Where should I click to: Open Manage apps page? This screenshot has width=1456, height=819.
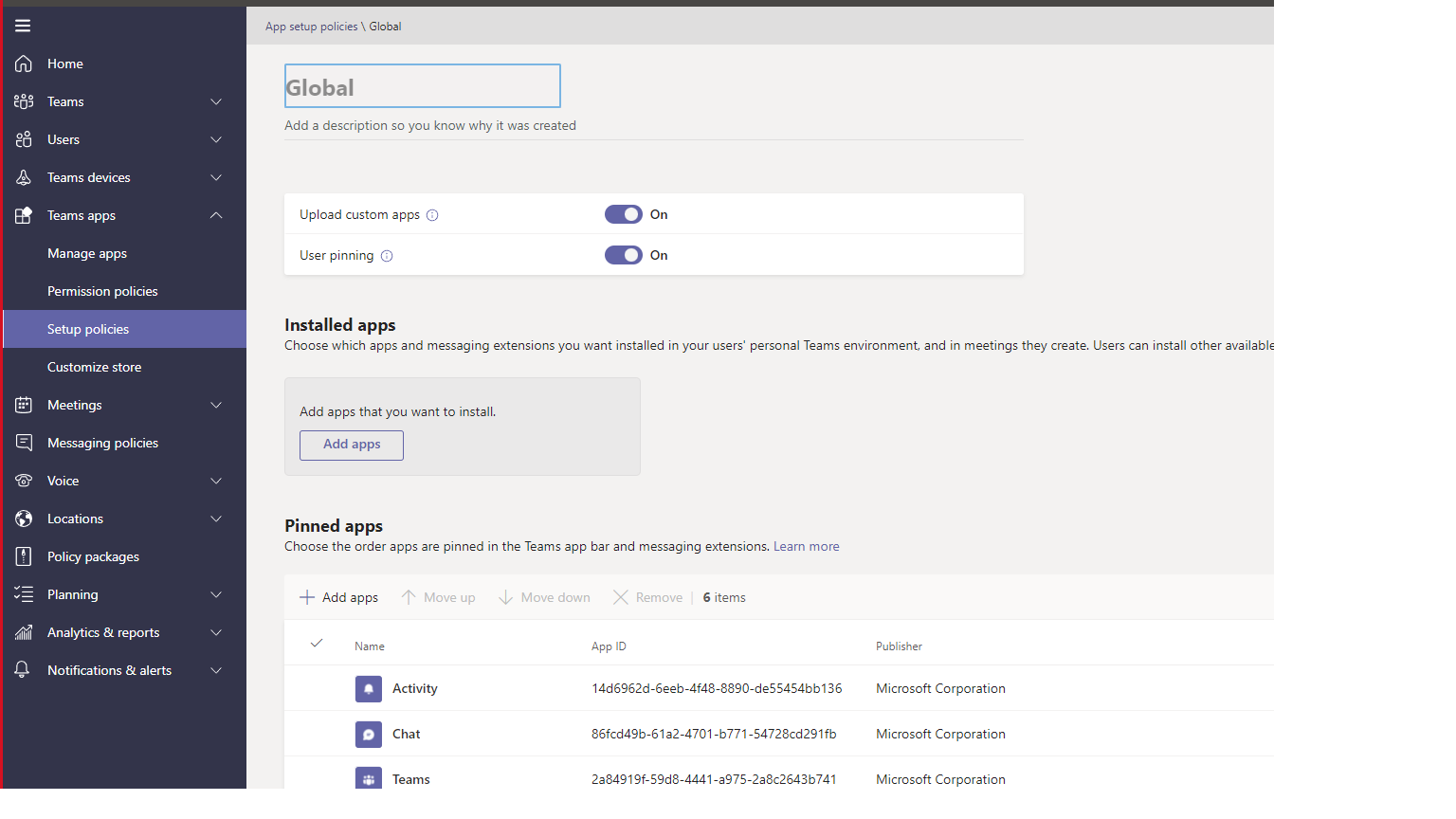[x=87, y=253]
